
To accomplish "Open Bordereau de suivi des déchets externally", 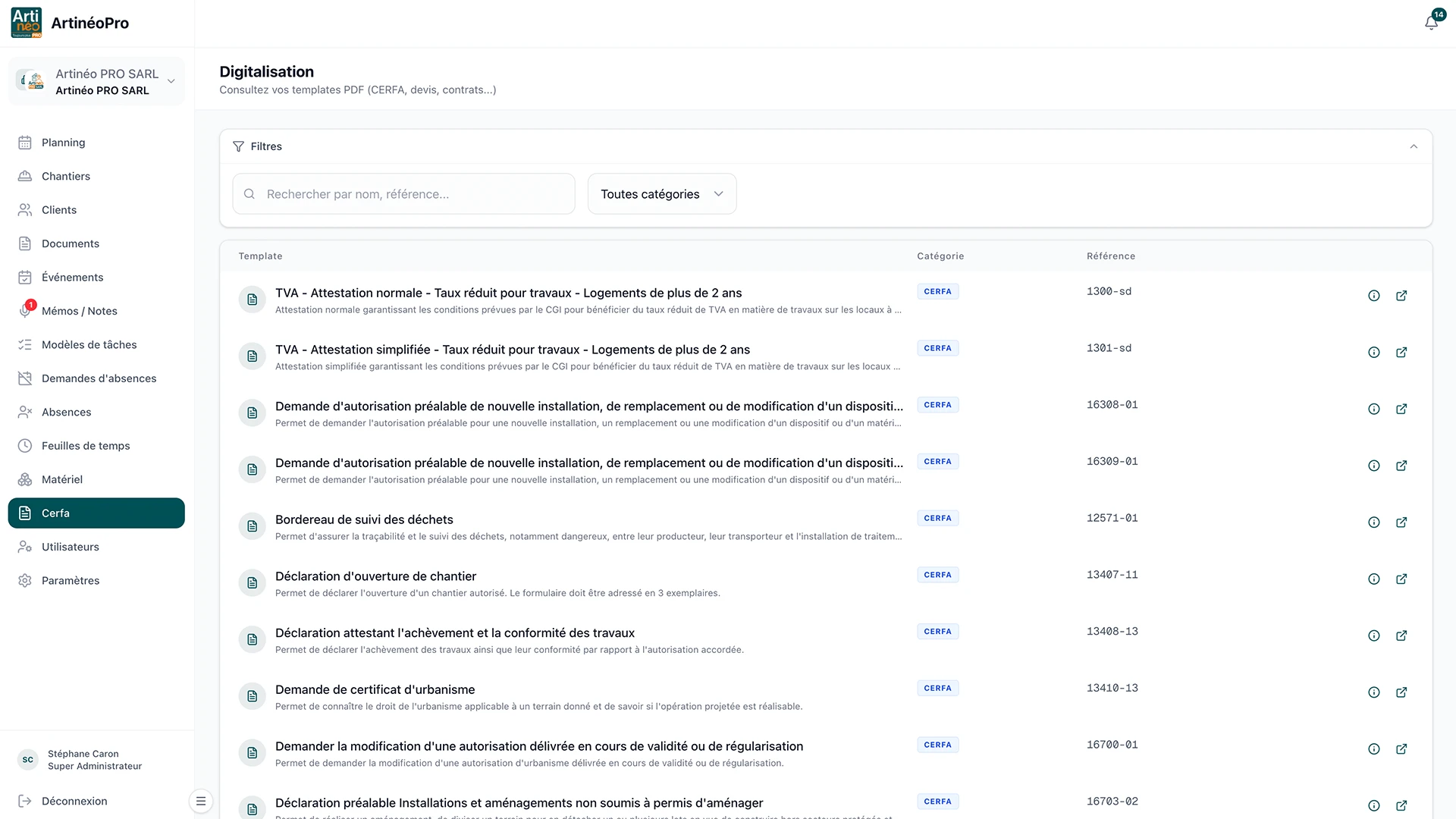I will (x=1401, y=522).
